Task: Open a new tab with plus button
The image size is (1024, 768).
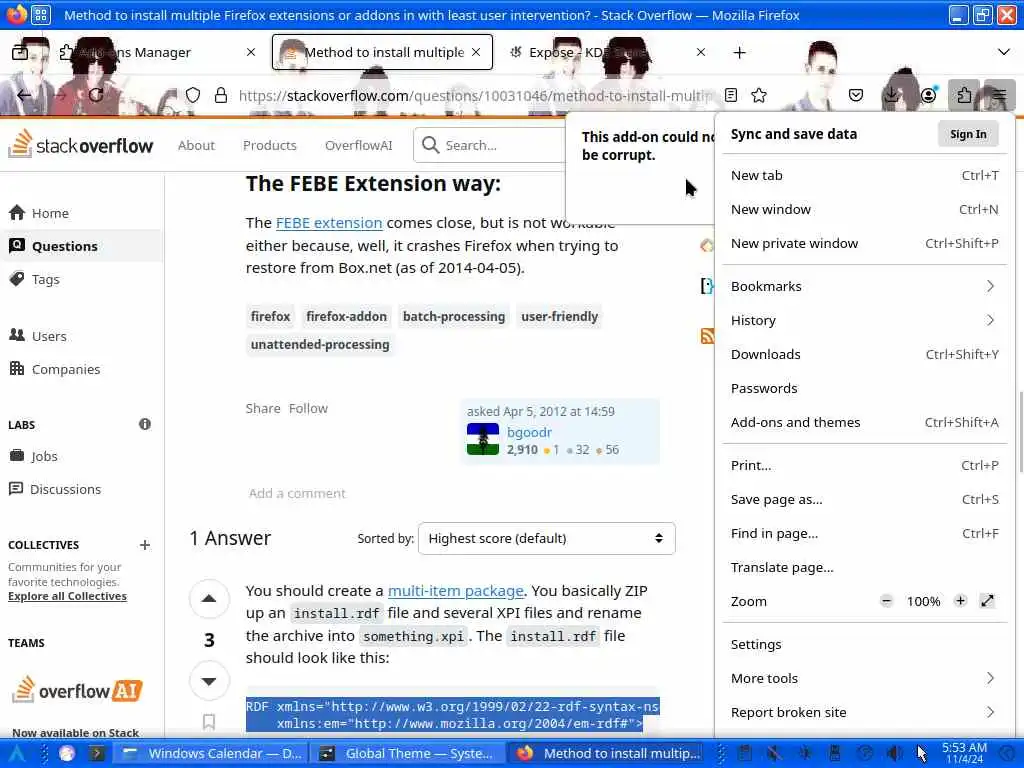Action: tap(739, 52)
